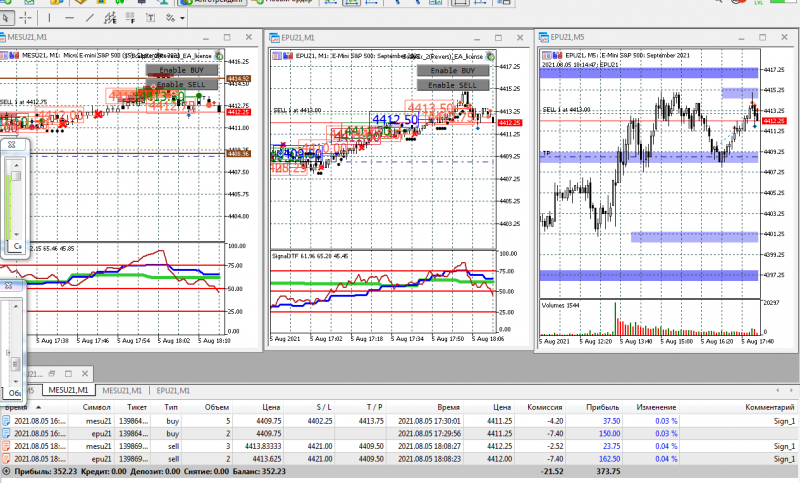This screenshot has height=483, width=800.
Task: Switch to the EPU21,M1 chart tab
Action: click(173, 390)
